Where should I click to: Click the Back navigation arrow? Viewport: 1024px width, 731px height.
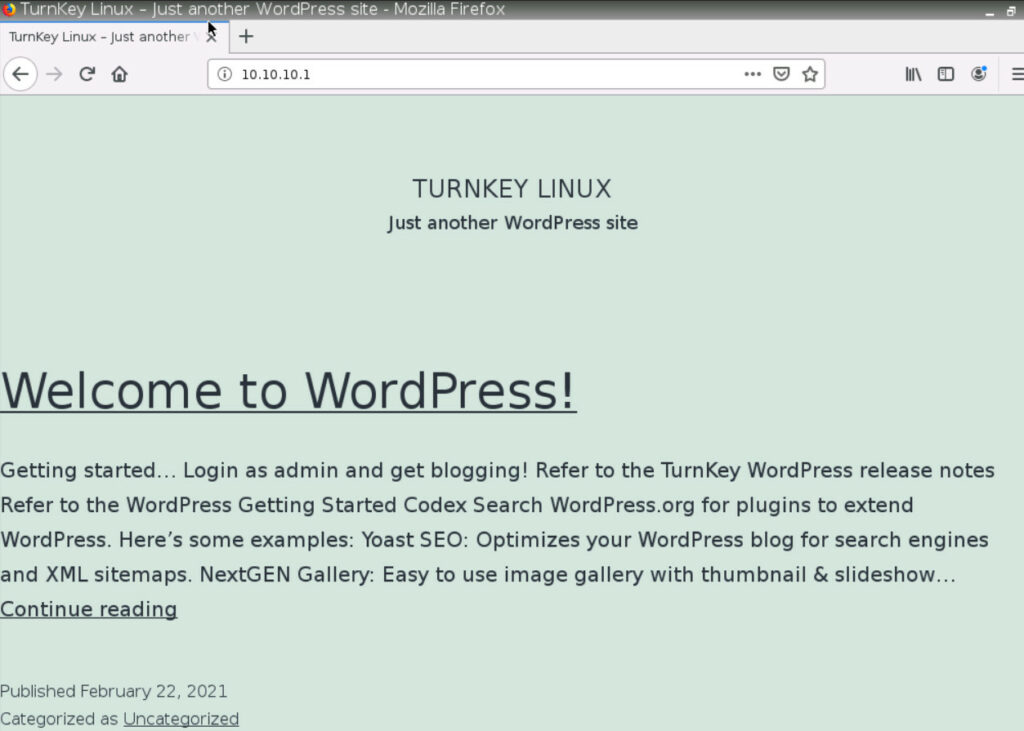(20, 74)
